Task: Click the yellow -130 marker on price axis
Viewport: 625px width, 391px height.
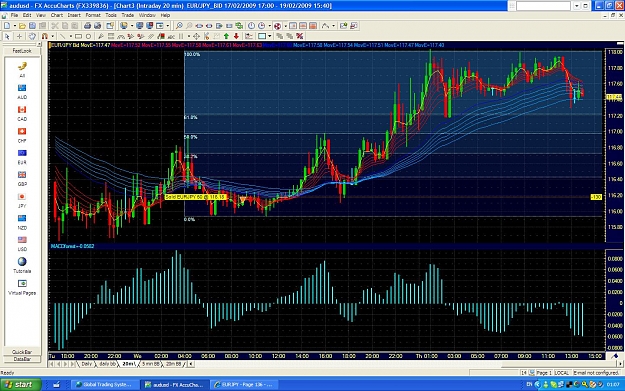Action: [596, 197]
